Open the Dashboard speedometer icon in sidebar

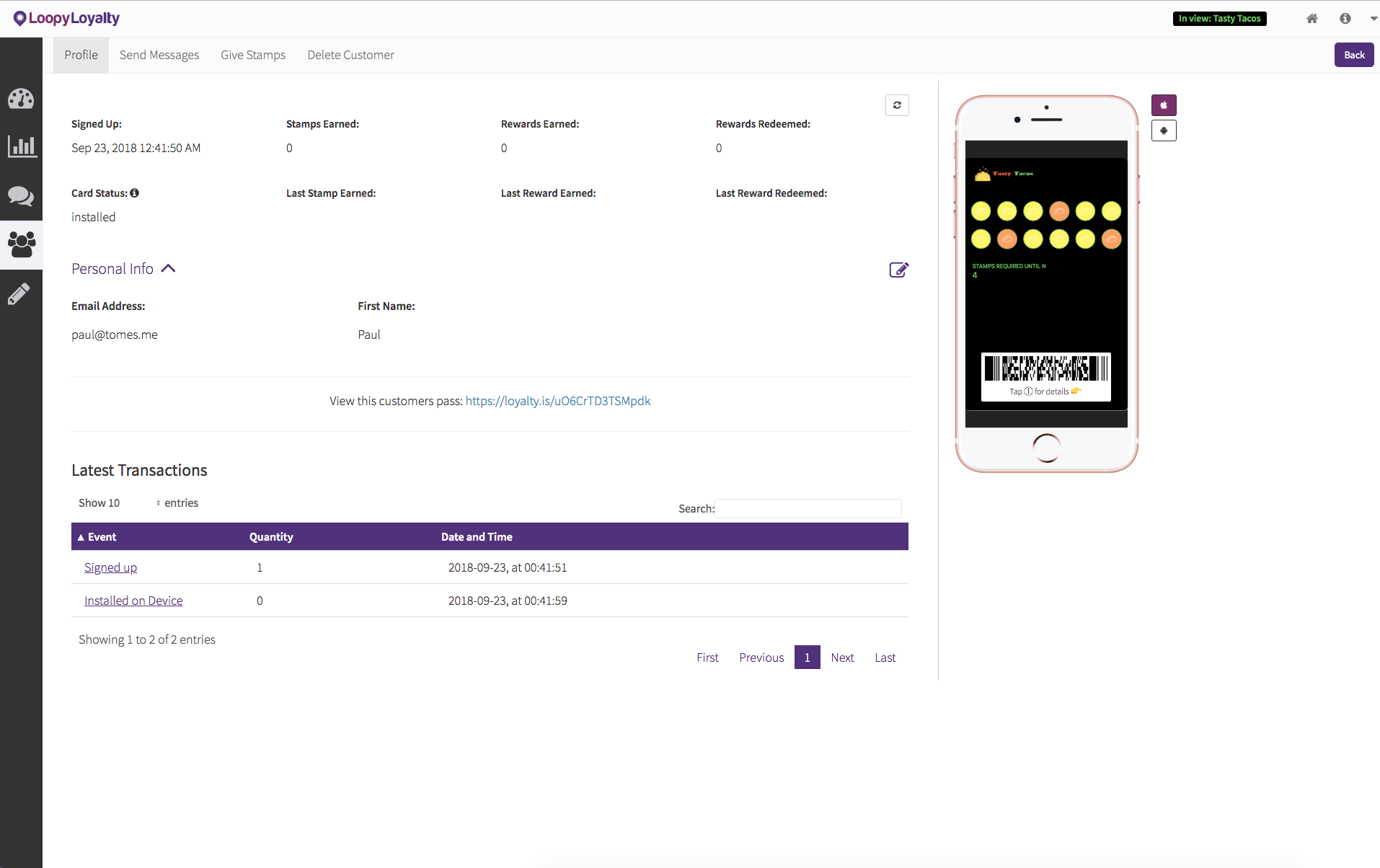coord(21,99)
